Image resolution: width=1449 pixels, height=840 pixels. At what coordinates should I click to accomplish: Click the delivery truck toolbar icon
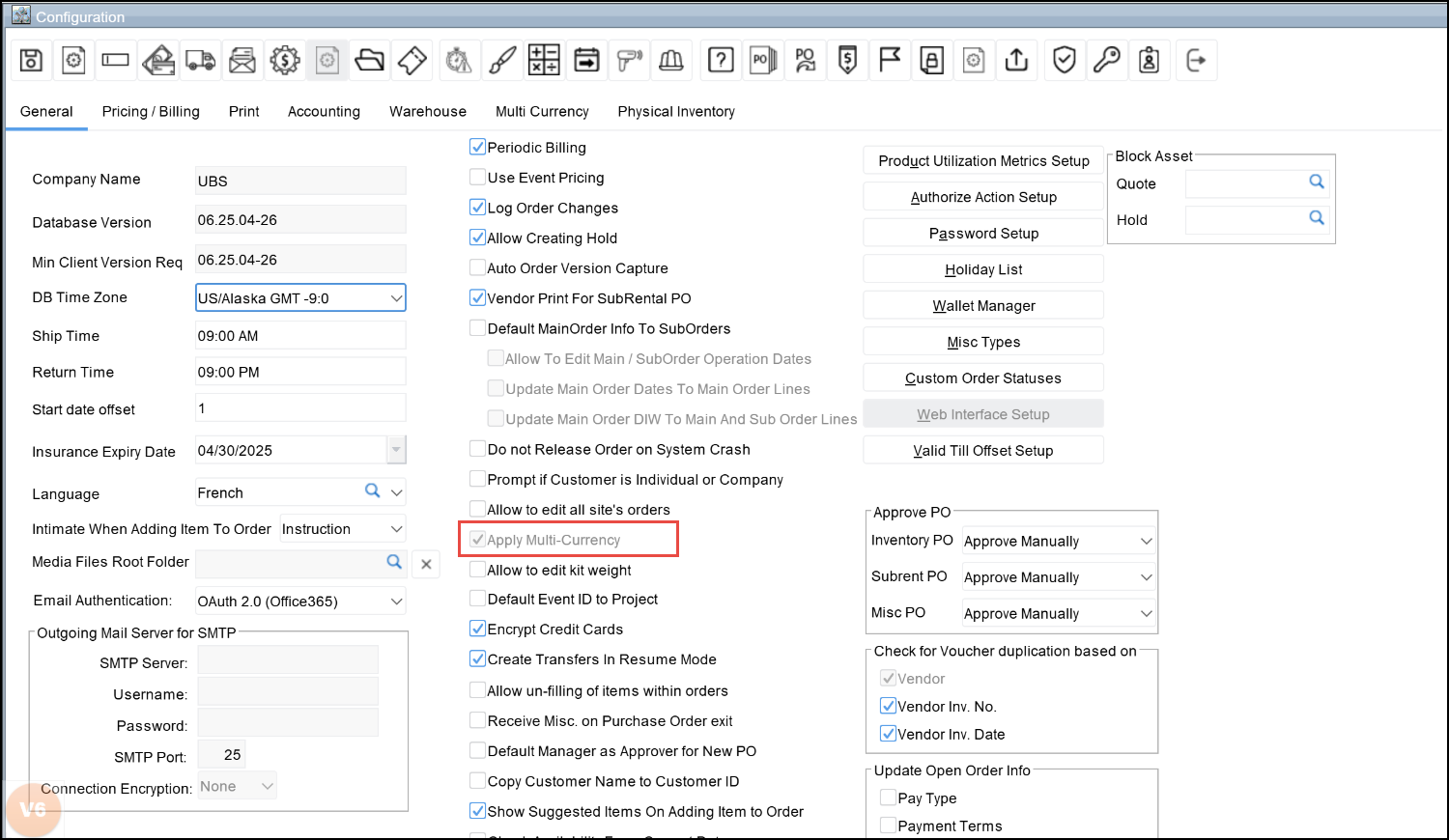(x=200, y=61)
